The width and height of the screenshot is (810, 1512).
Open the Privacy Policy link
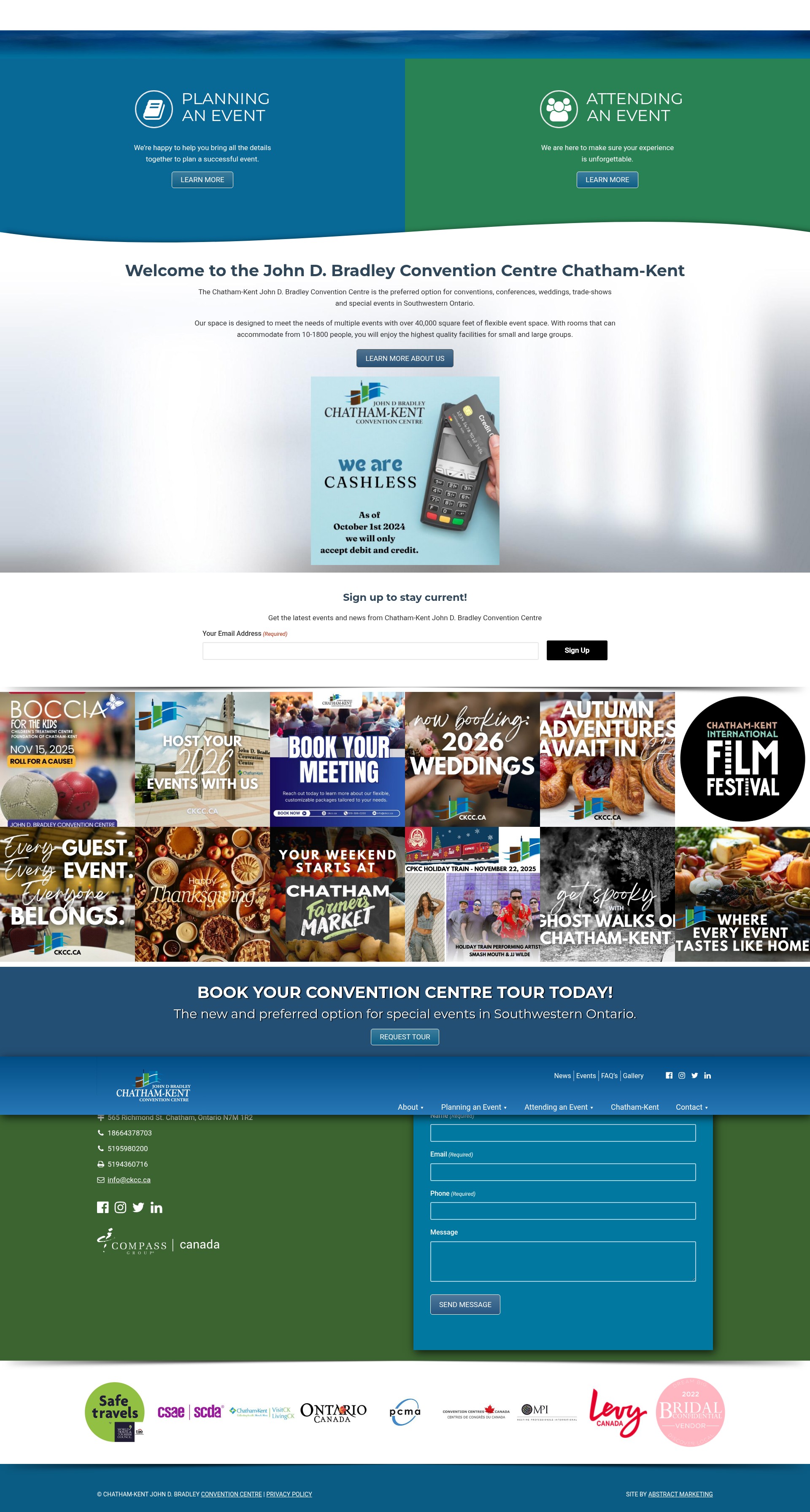pos(289,1494)
